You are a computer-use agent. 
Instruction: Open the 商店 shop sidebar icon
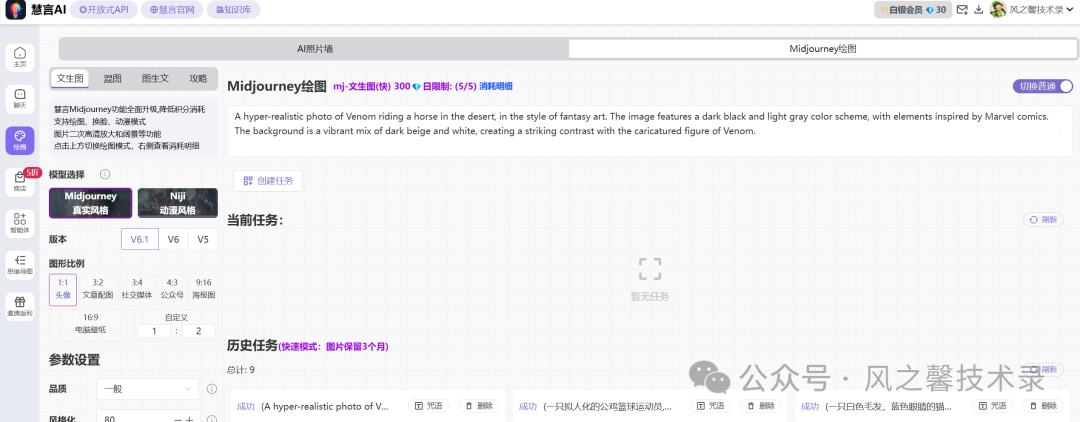pos(20,182)
